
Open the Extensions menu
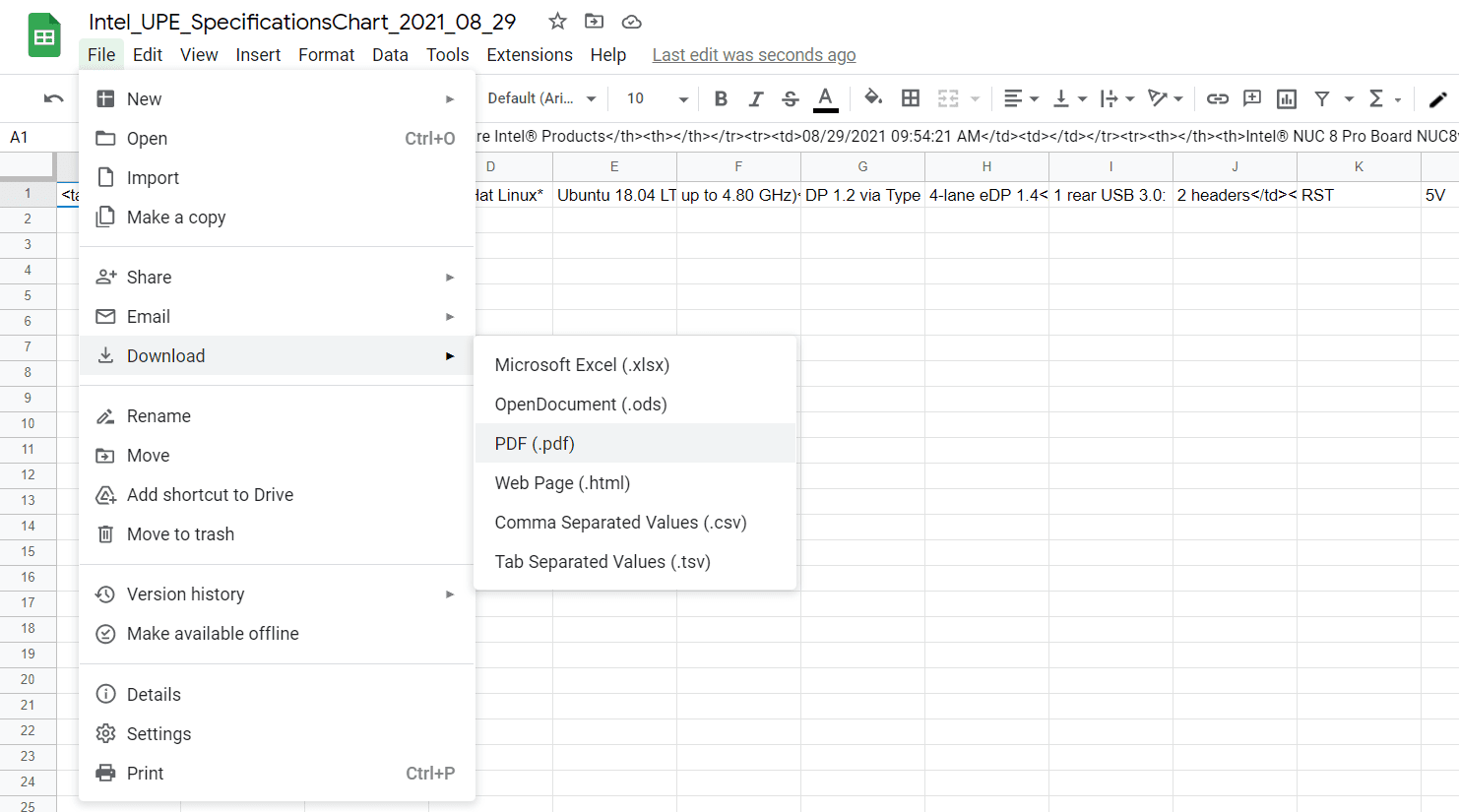pyautogui.click(x=530, y=55)
